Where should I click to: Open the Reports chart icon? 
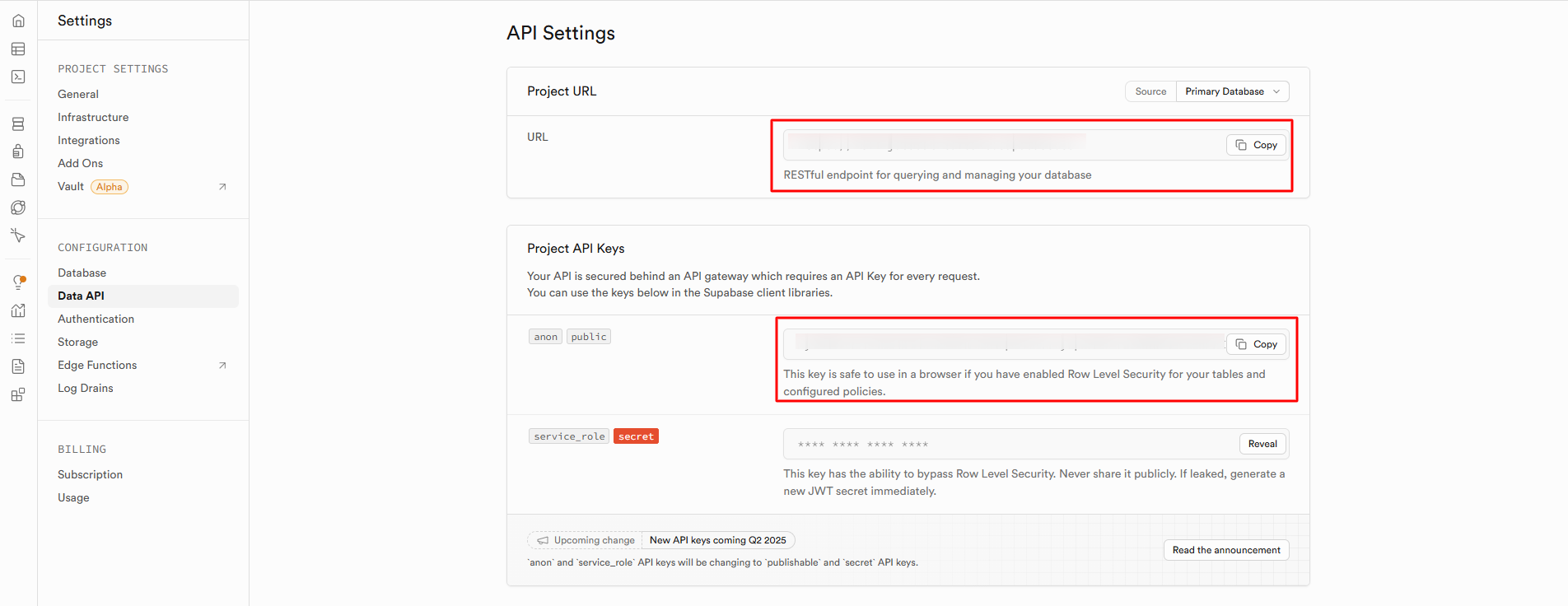[x=18, y=310]
